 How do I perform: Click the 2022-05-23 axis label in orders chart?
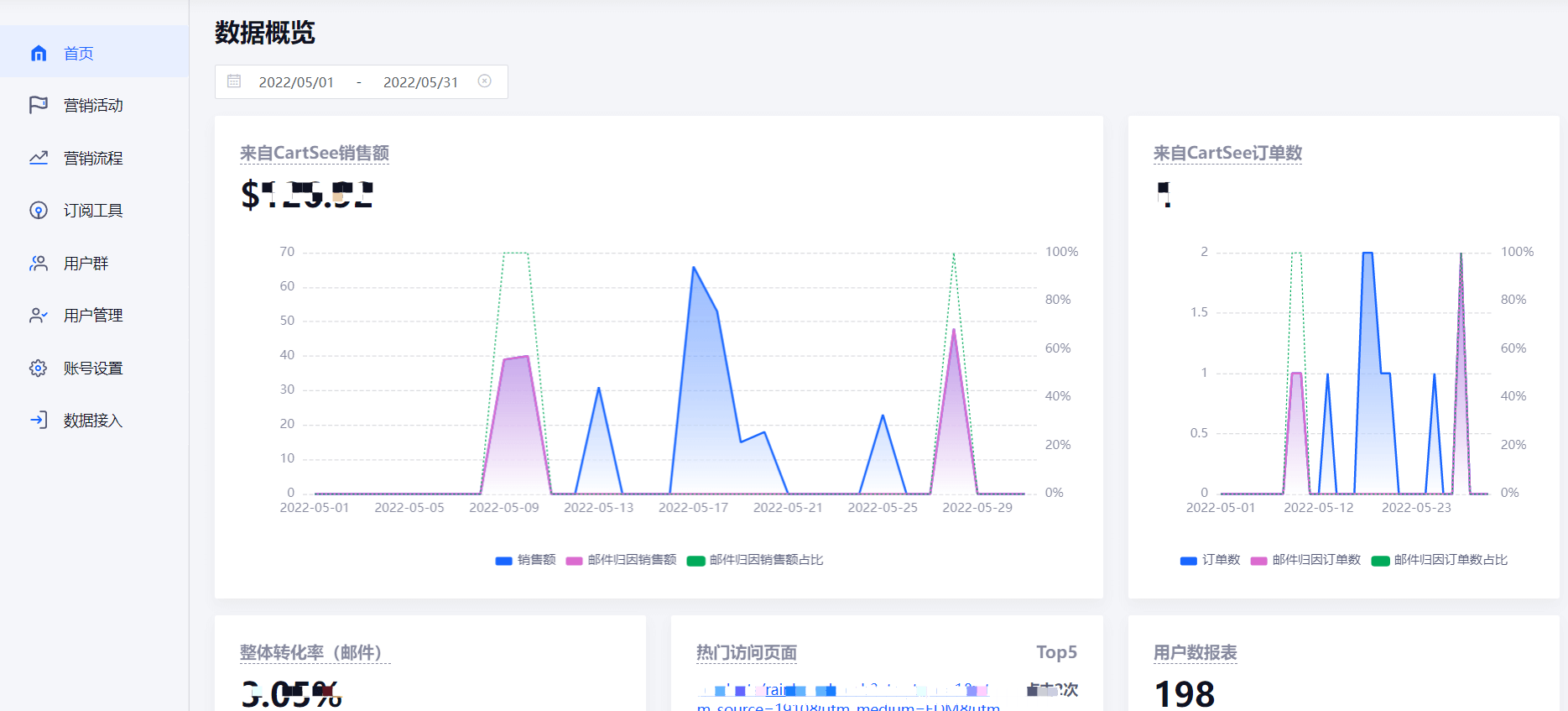point(1416,508)
